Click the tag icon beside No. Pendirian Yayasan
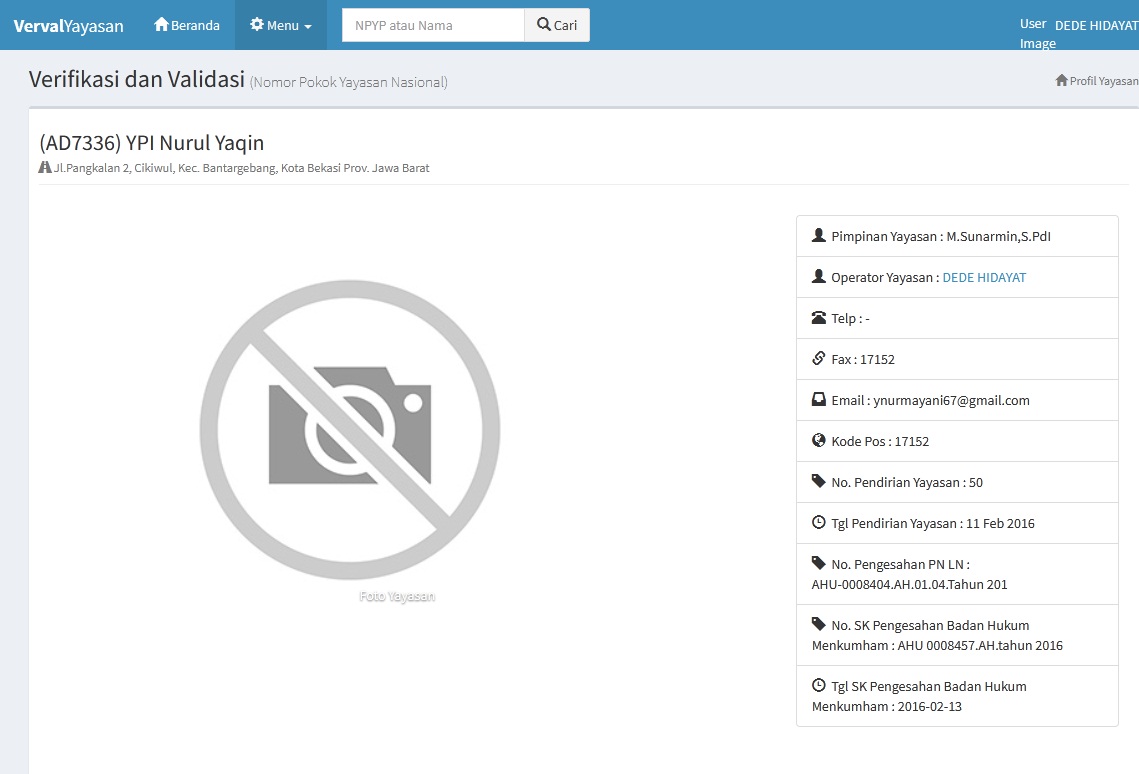Screen dimensions: 1139x774 pos(818,482)
